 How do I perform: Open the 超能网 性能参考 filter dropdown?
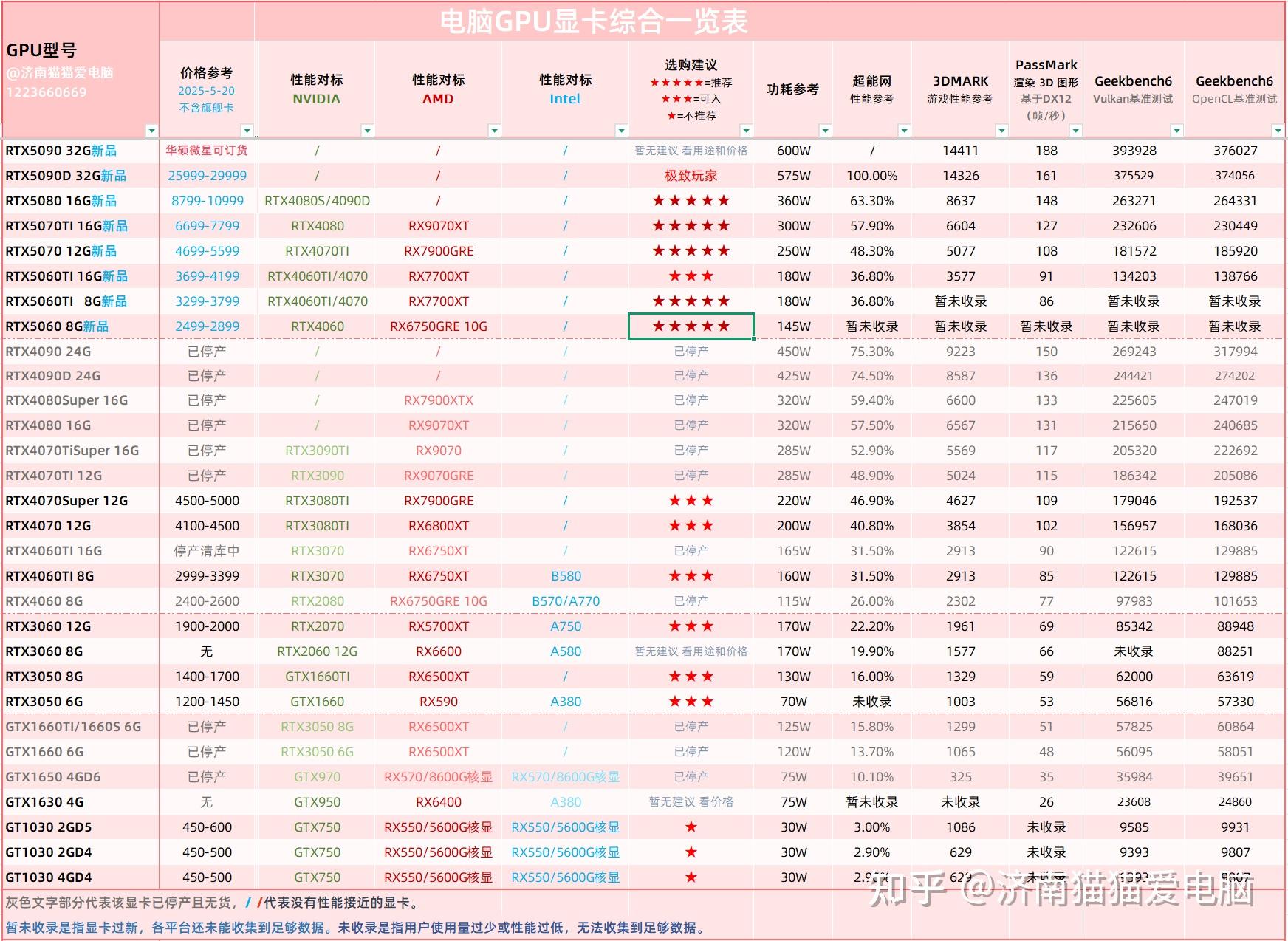click(x=904, y=131)
